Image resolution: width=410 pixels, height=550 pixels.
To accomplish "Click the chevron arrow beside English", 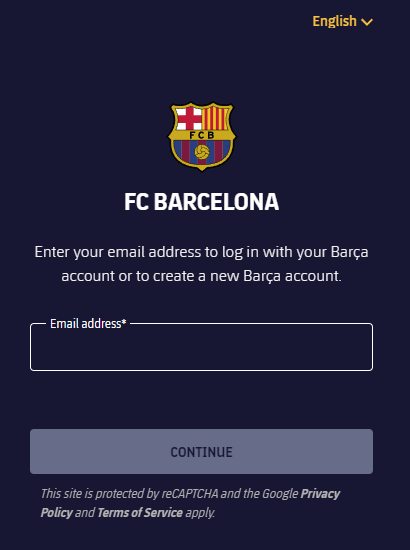I will pyautogui.click(x=367, y=22).
